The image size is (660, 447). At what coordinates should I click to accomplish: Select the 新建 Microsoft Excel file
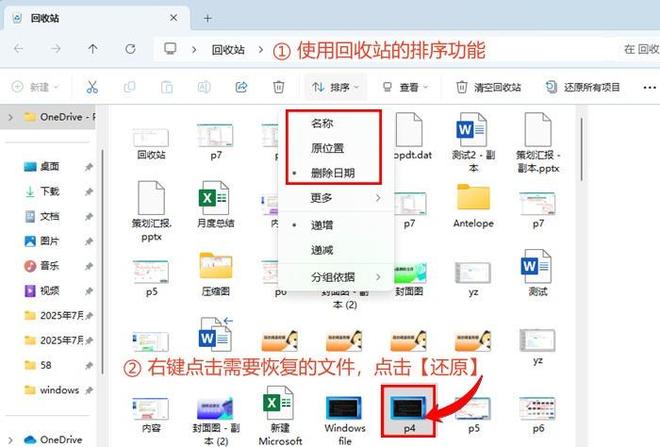point(280,416)
